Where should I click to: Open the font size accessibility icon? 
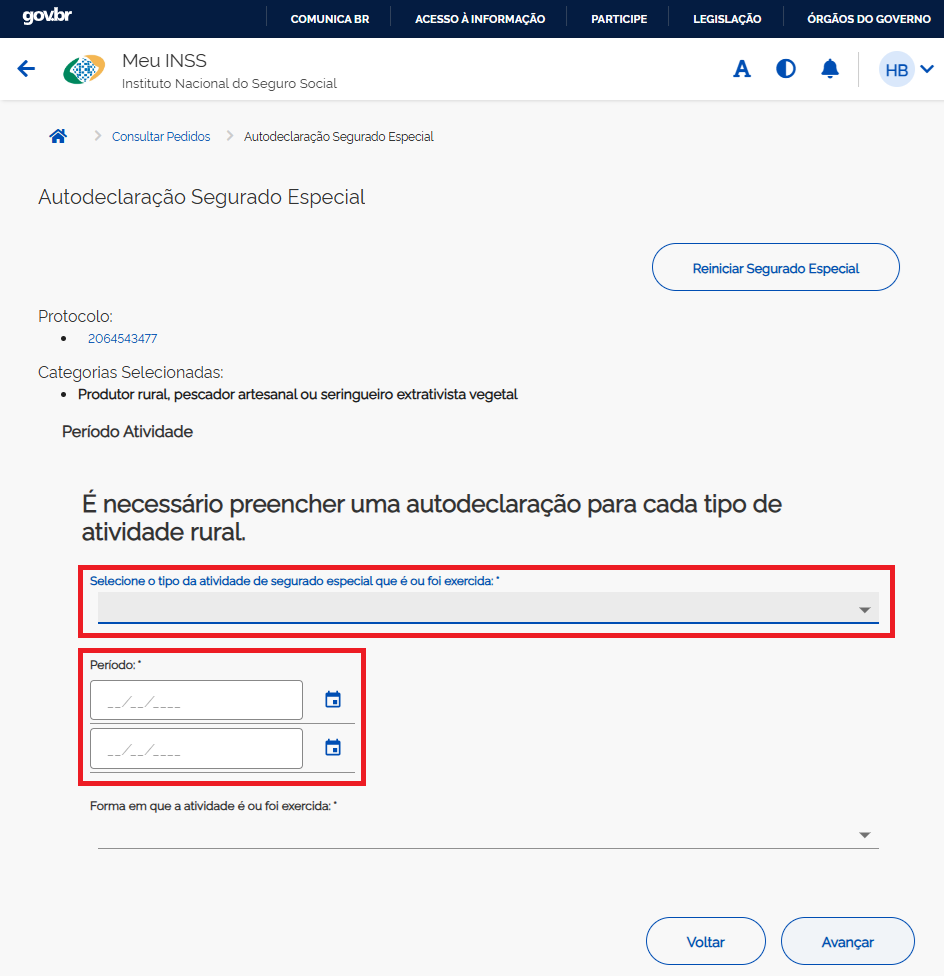tap(742, 69)
